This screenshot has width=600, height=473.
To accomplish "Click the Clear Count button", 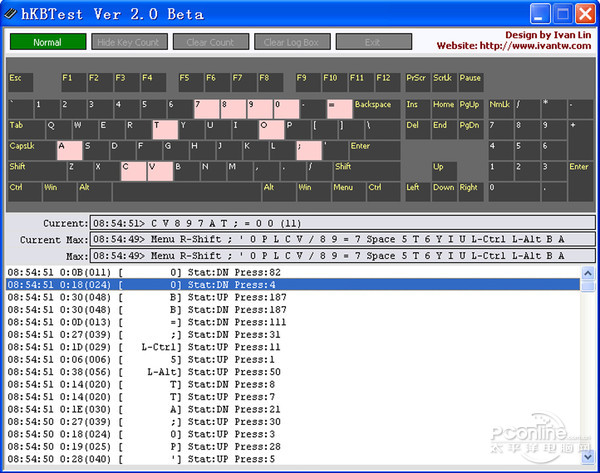I will [x=210, y=42].
